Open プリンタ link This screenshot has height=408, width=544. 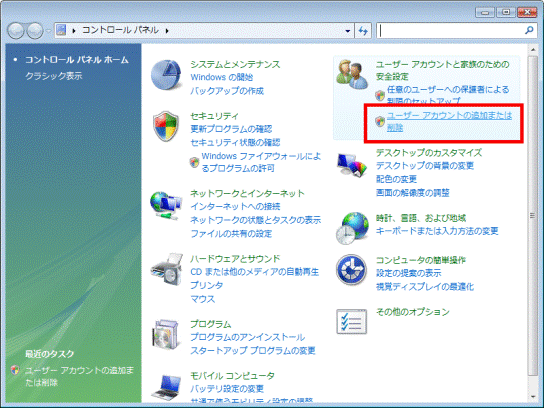(x=206, y=285)
